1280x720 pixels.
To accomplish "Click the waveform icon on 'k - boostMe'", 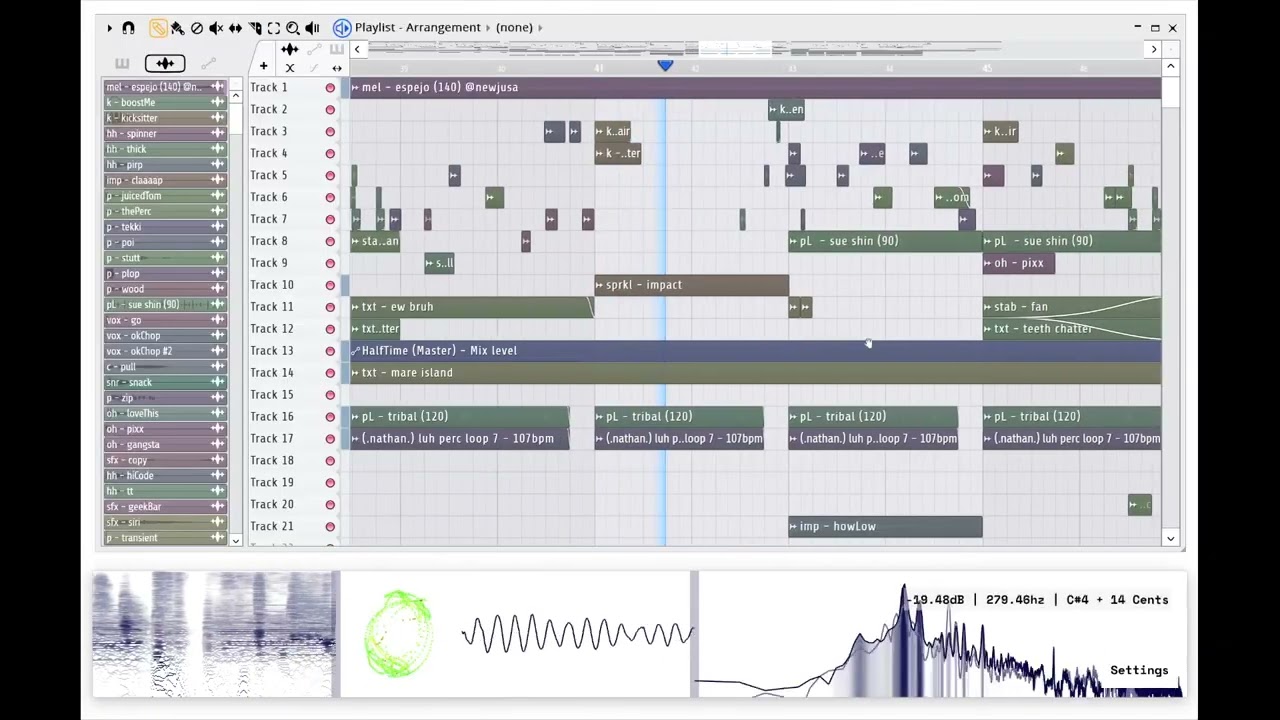I will point(217,102).
